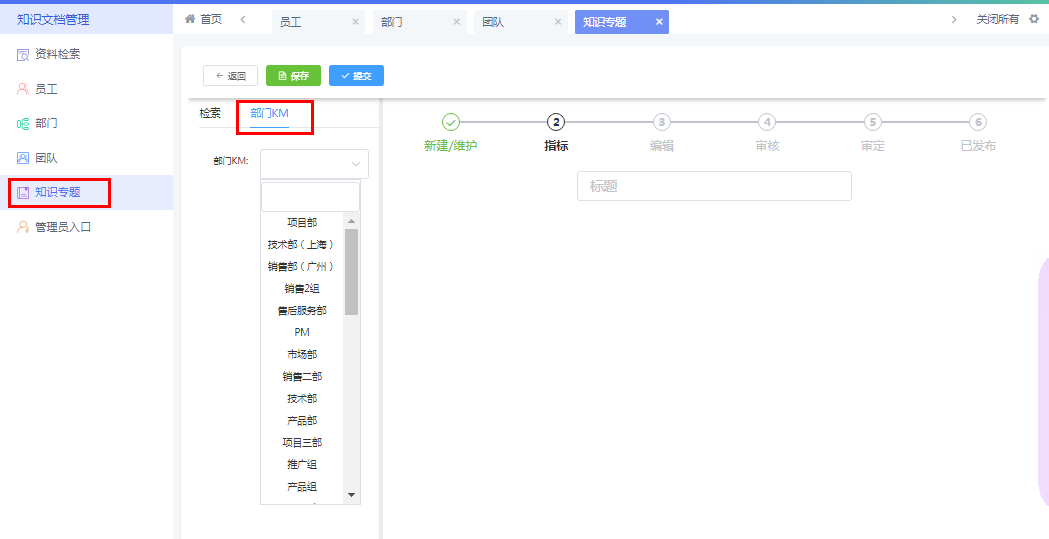Open 资料检索 in the sidebar
The height and width of the screenshot is (539, 1049).
pyautogui.click(x=57, y=54)
